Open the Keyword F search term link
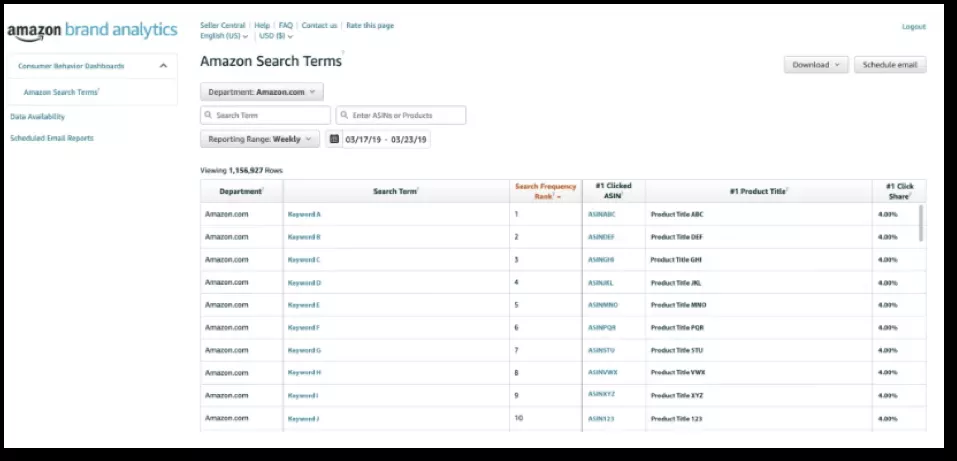The height and width of the screenshot is (461, 957). (x=303, y=328)
